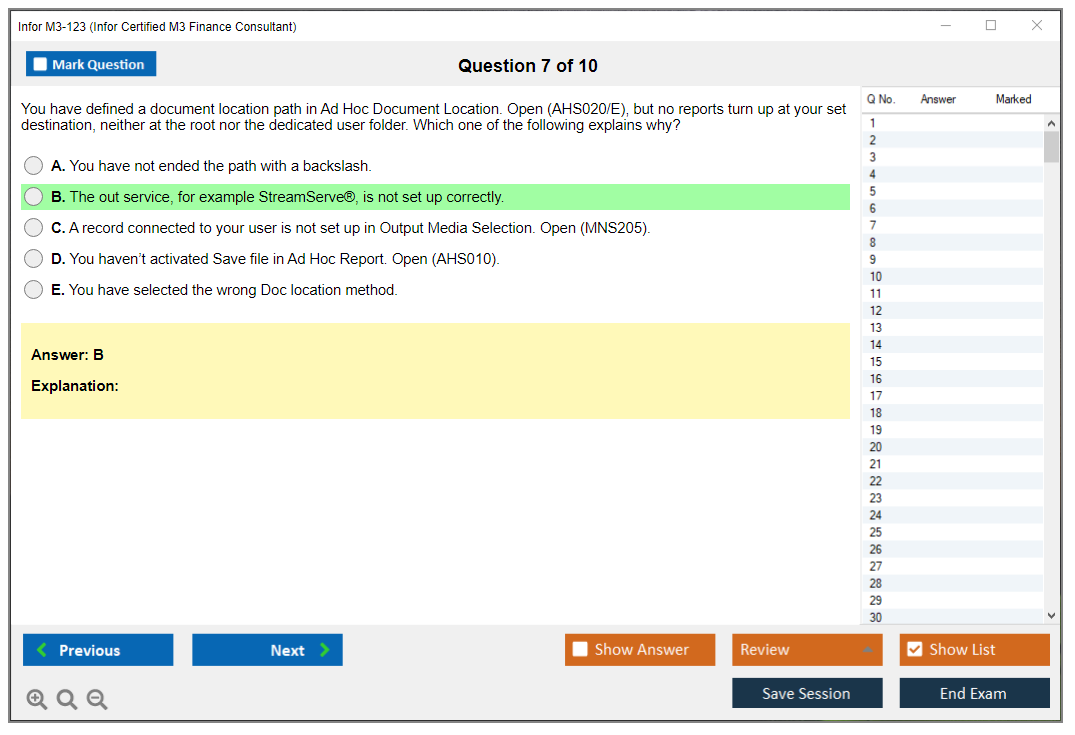Tick the Mark Question checkbox
Image resolution: width=1075 pixels, height=735 pixels.
click(41, 65)
